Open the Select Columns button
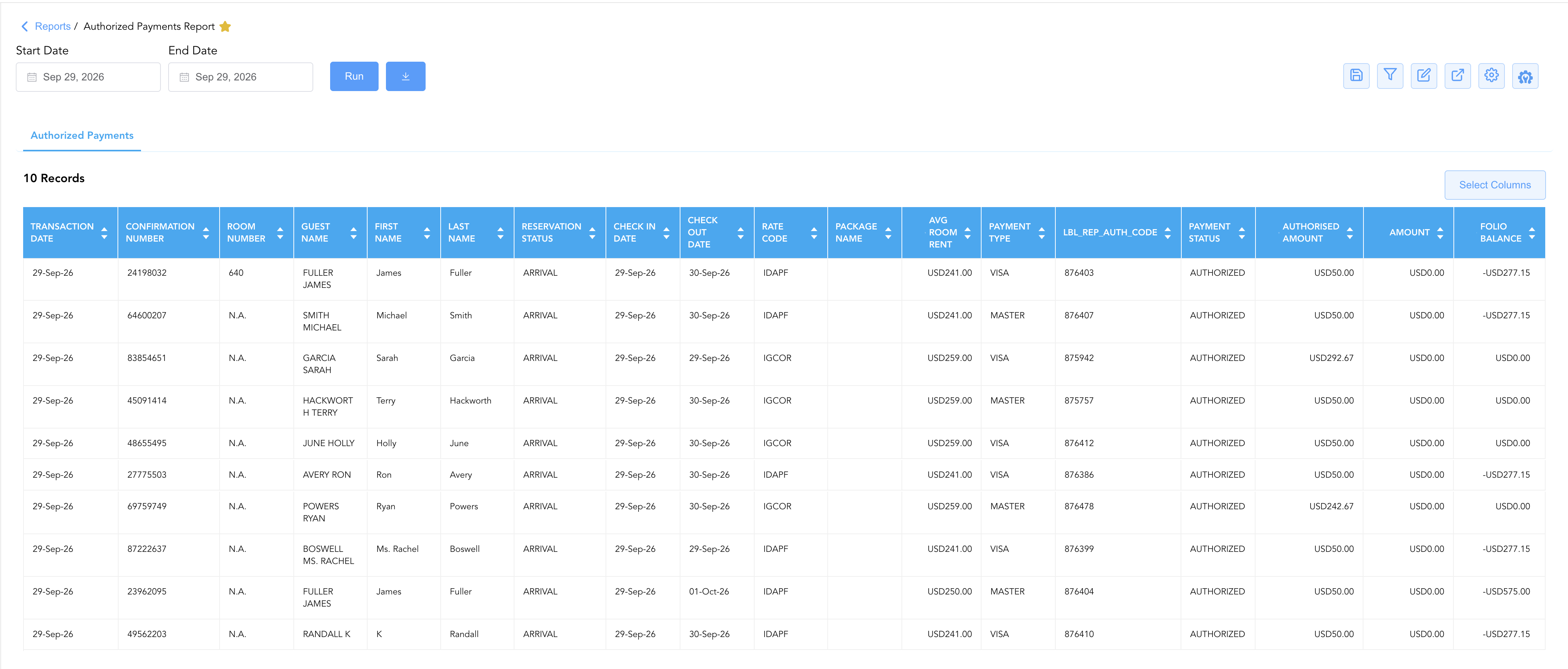Screen dimensions: 1568x669 click(x=1494, y=184)
